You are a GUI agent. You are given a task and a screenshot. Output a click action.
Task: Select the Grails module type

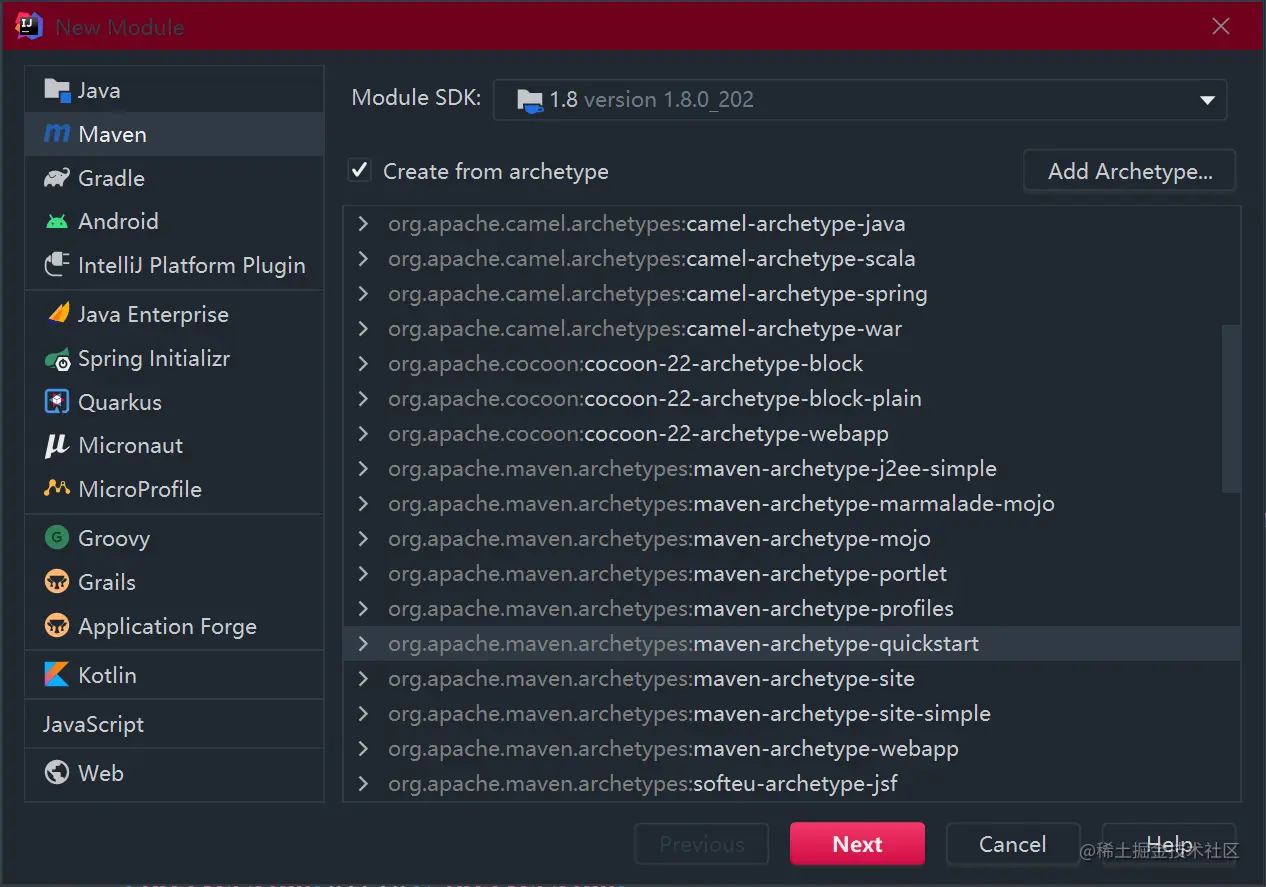[x=174, y=582]
